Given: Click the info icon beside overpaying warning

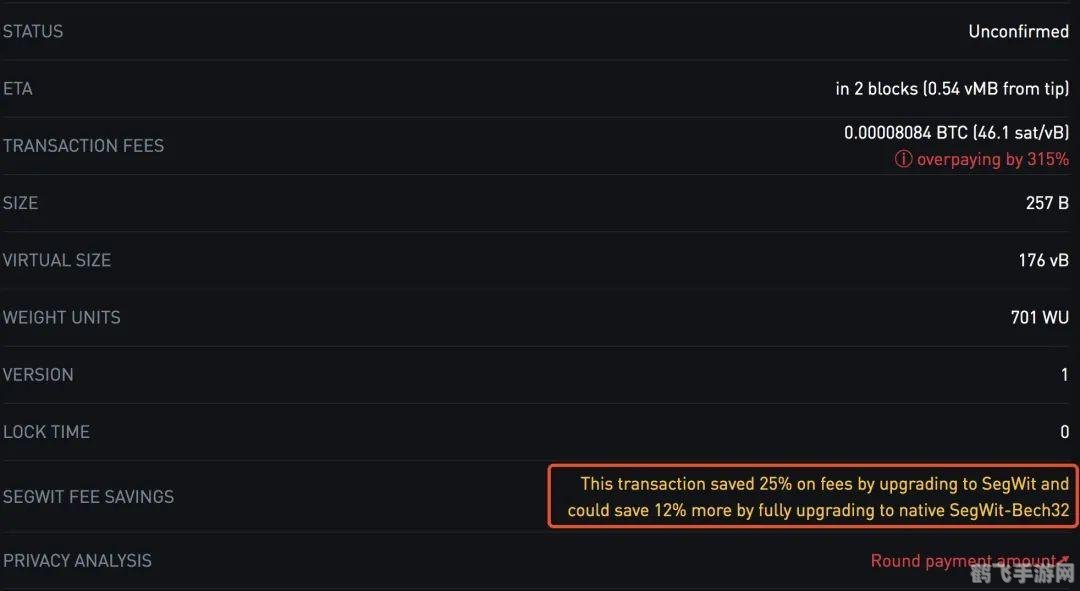Looking at the screenshot, I should 903,160.
